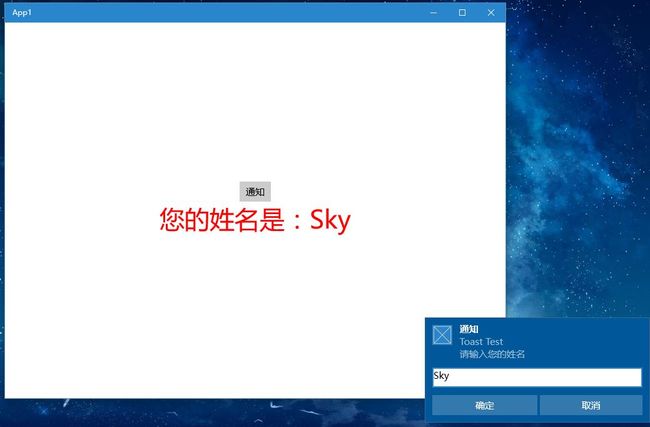Image resolution: width=650 pixels, height=427 pixels.
Task: Confirm the toast with the 确定 button
Action: tap(484, 405)
